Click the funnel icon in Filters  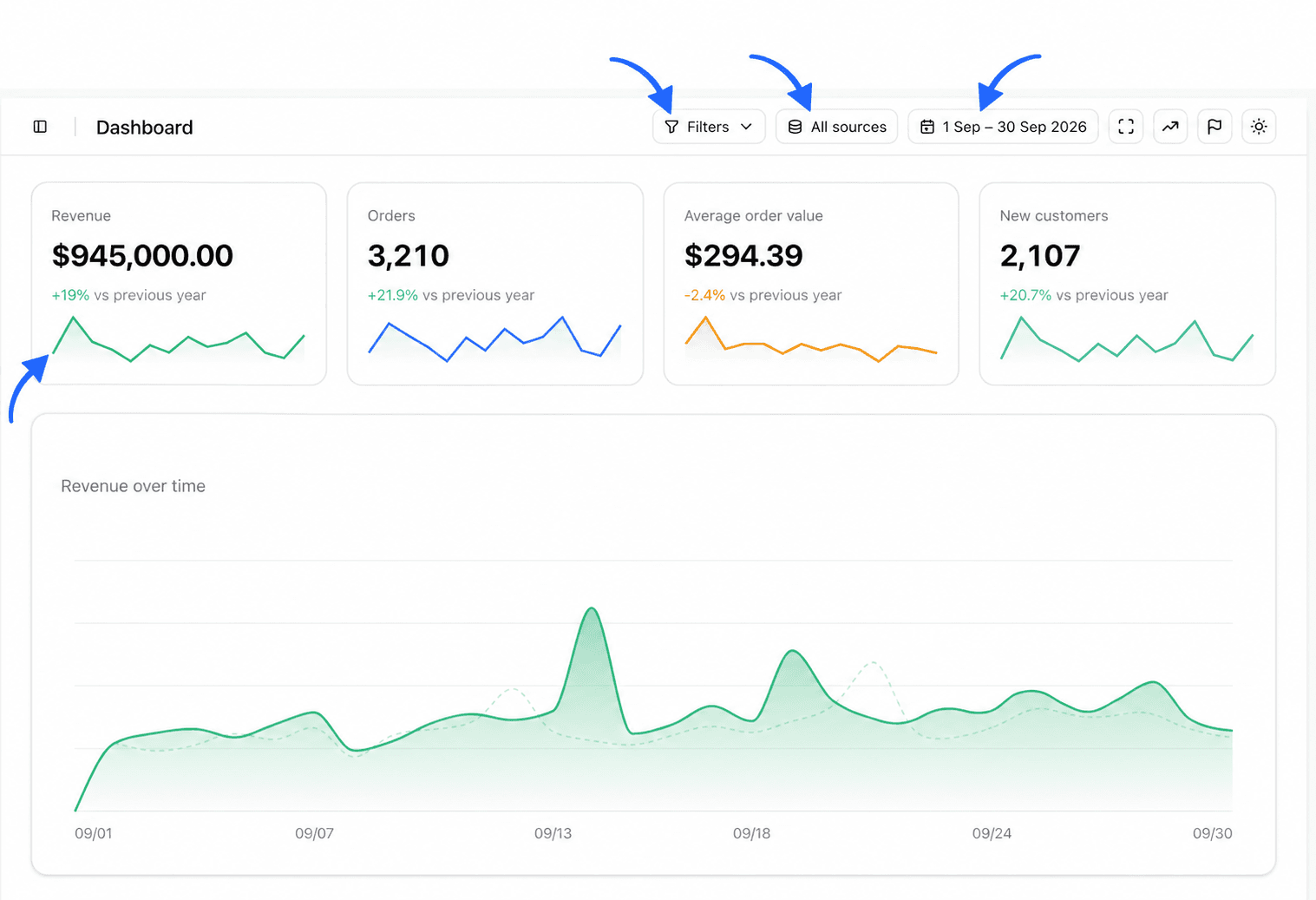(671, 127)
